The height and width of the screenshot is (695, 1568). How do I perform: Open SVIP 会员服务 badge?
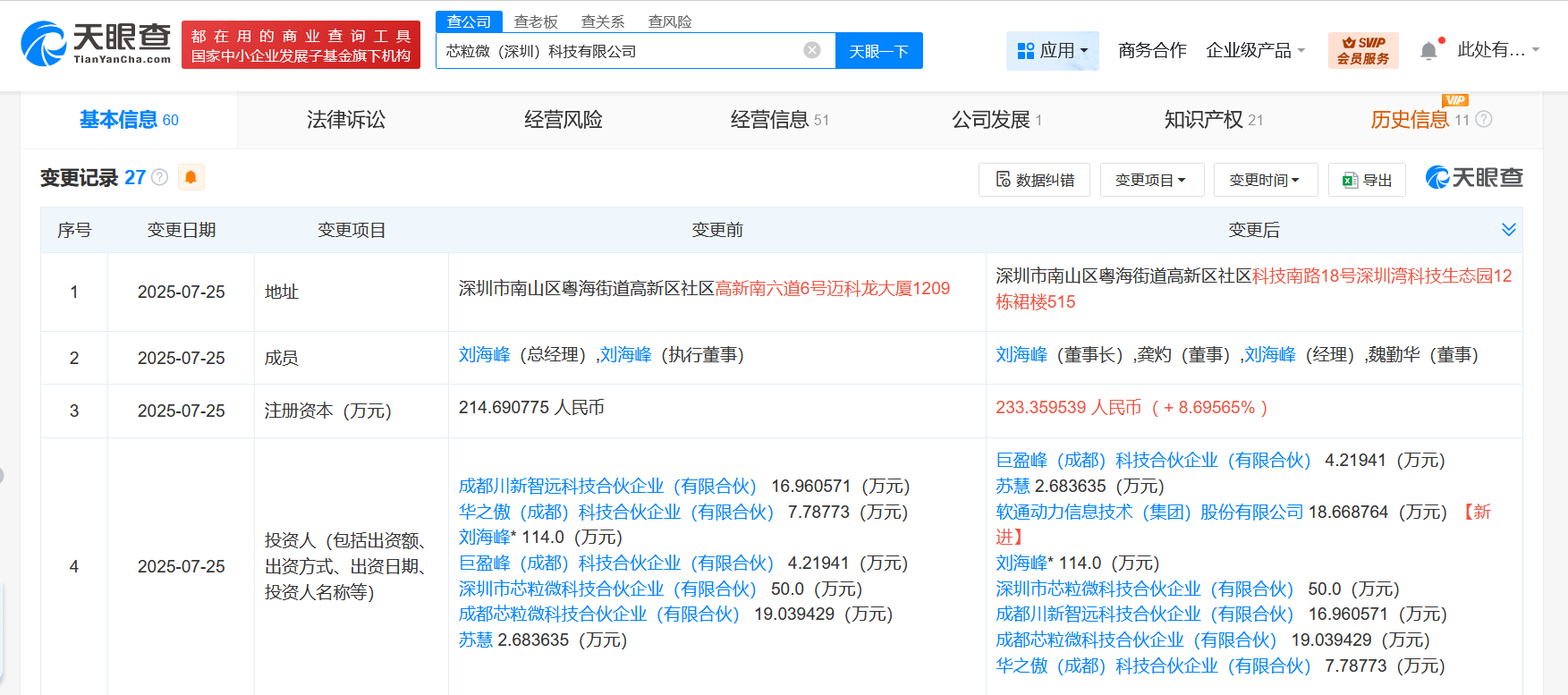(x=1362, y=50)
